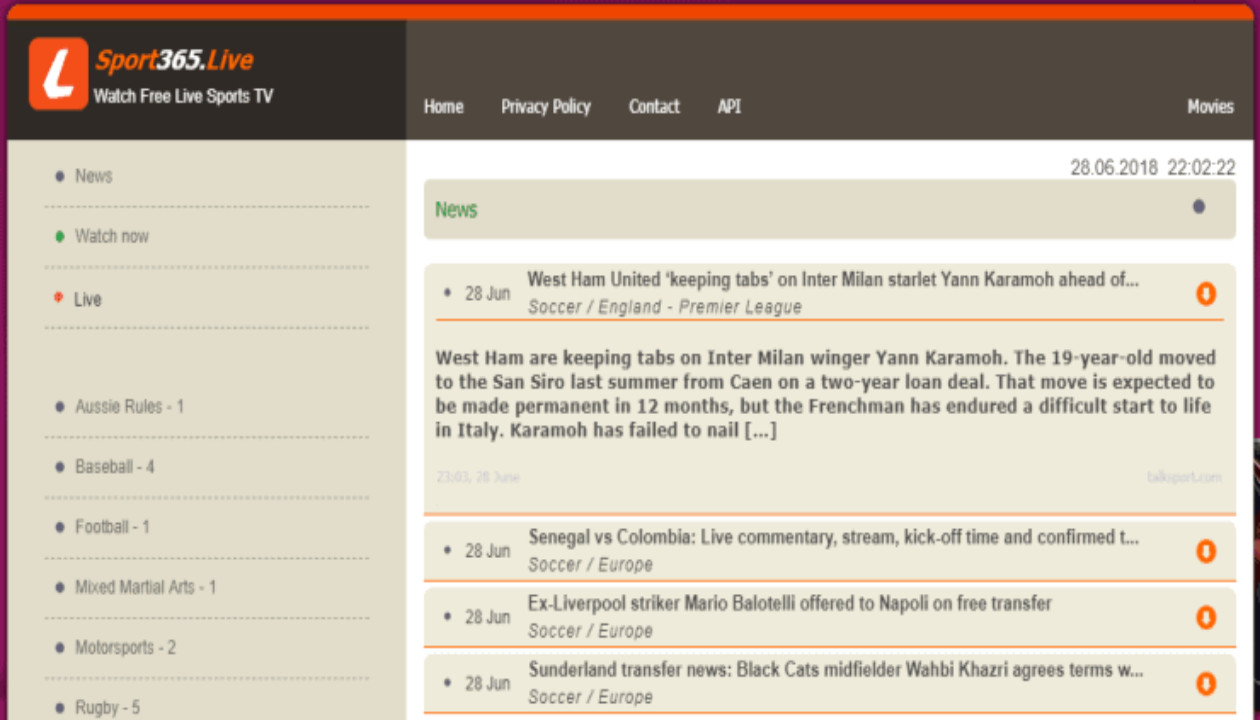Image resolution: width=1260 pixels, height=720 pixels.
Task: Click the Soccer / England - Premier League label
Action: (665, 307)
